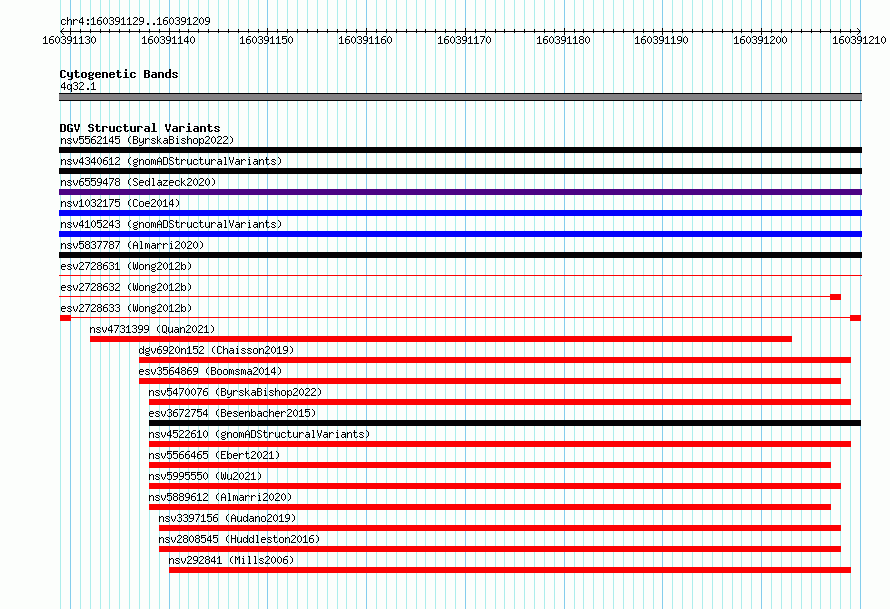This screenshot has height=609, width=890.
Task: Click the chr4:160391129..160391209 region label
Action: click(135, 21)
